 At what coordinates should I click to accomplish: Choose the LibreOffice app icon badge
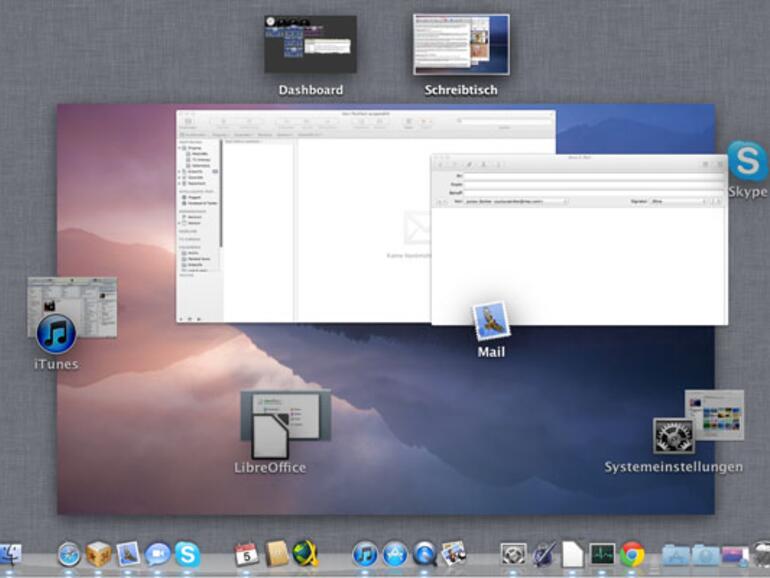(270, 437)
